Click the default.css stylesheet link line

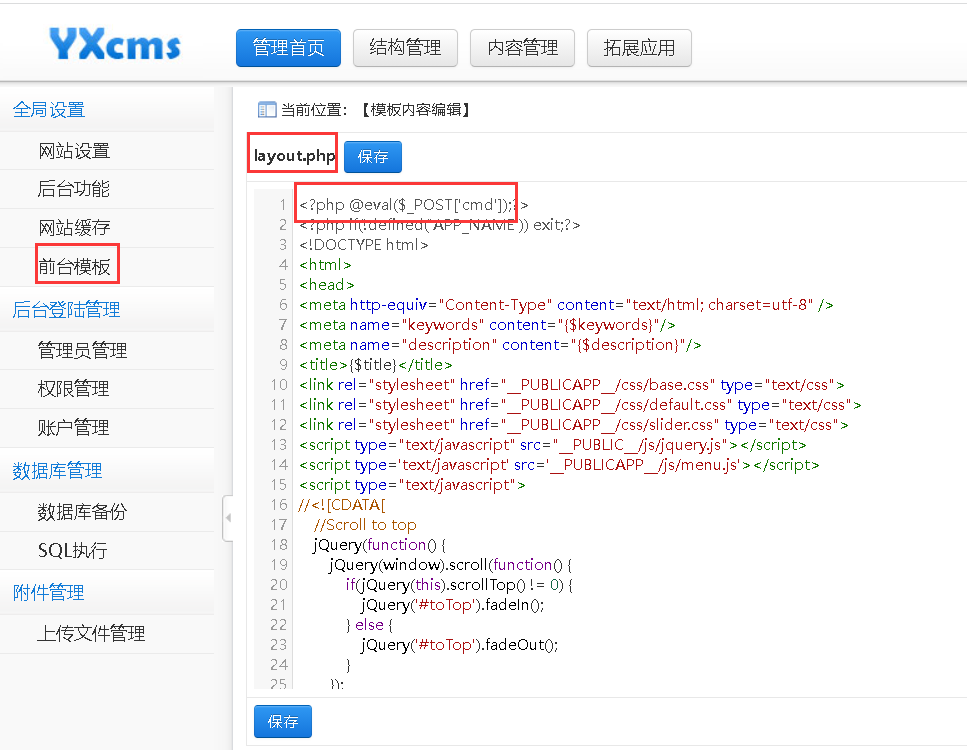[580, 405]
